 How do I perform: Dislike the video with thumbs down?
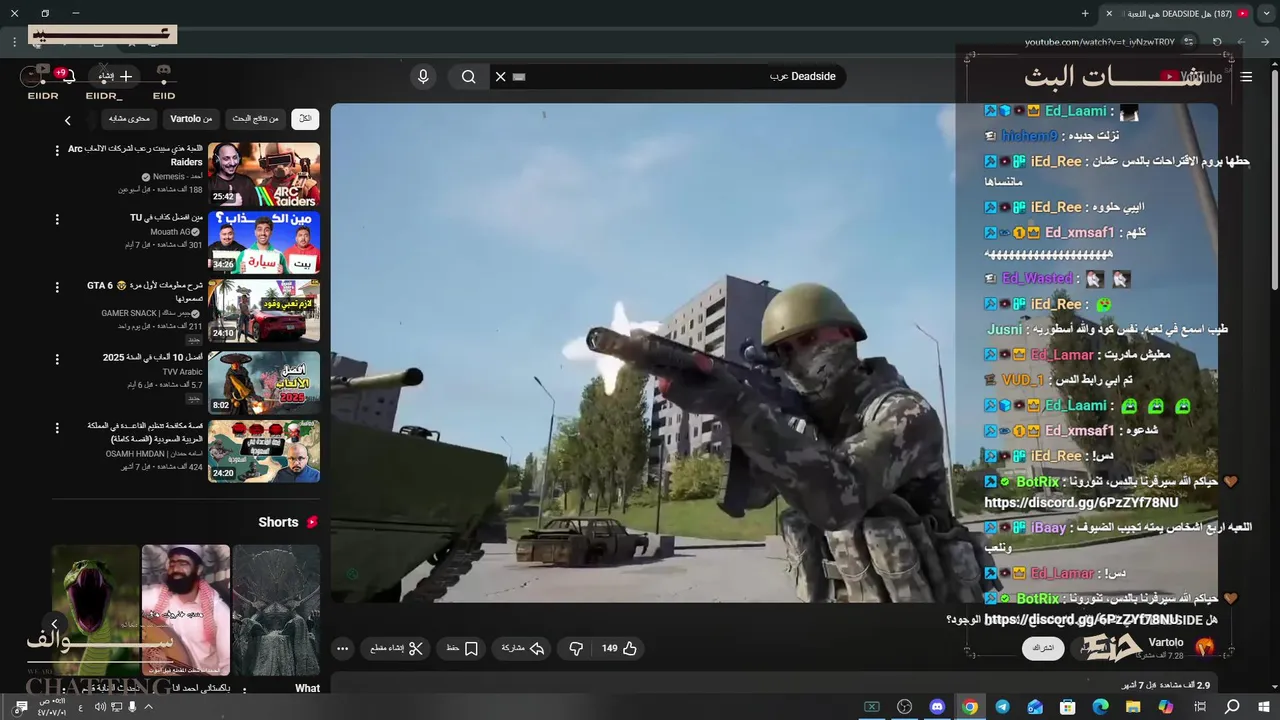576,648
